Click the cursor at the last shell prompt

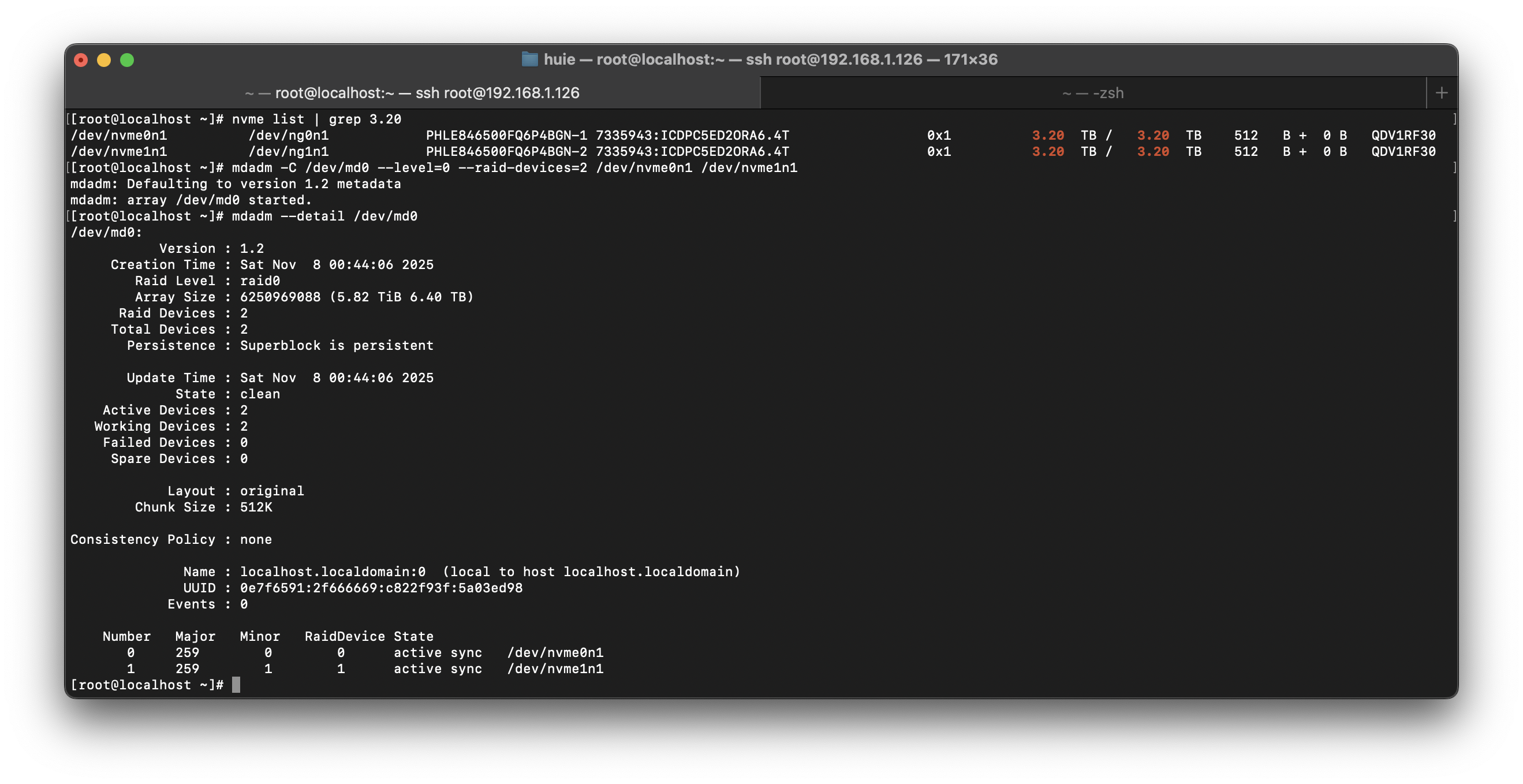[236, 685]
